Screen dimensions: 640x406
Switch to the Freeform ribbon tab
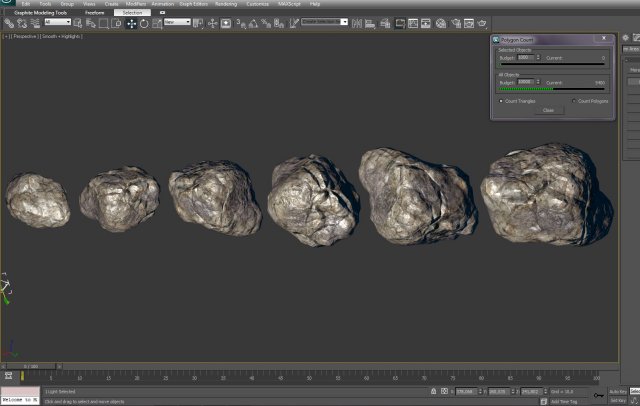(95, 12)
